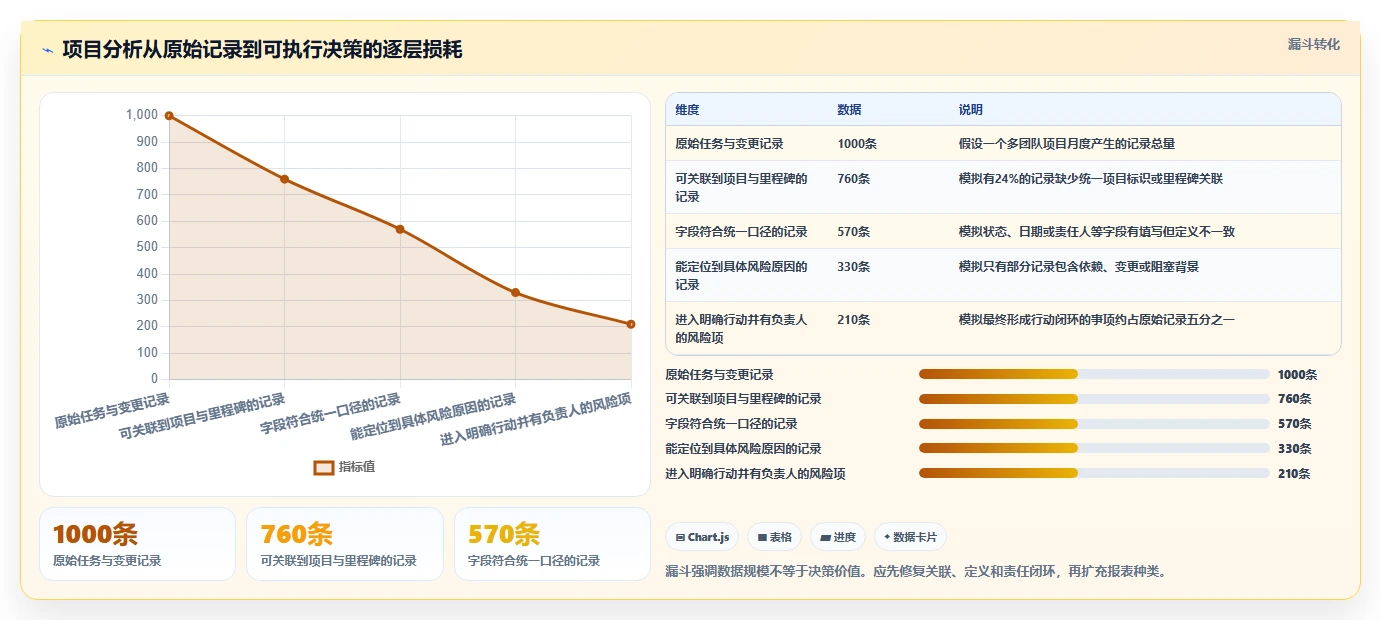Click the lightning icon beside the title
The image size is (1381, 620).
coord(48,50)
